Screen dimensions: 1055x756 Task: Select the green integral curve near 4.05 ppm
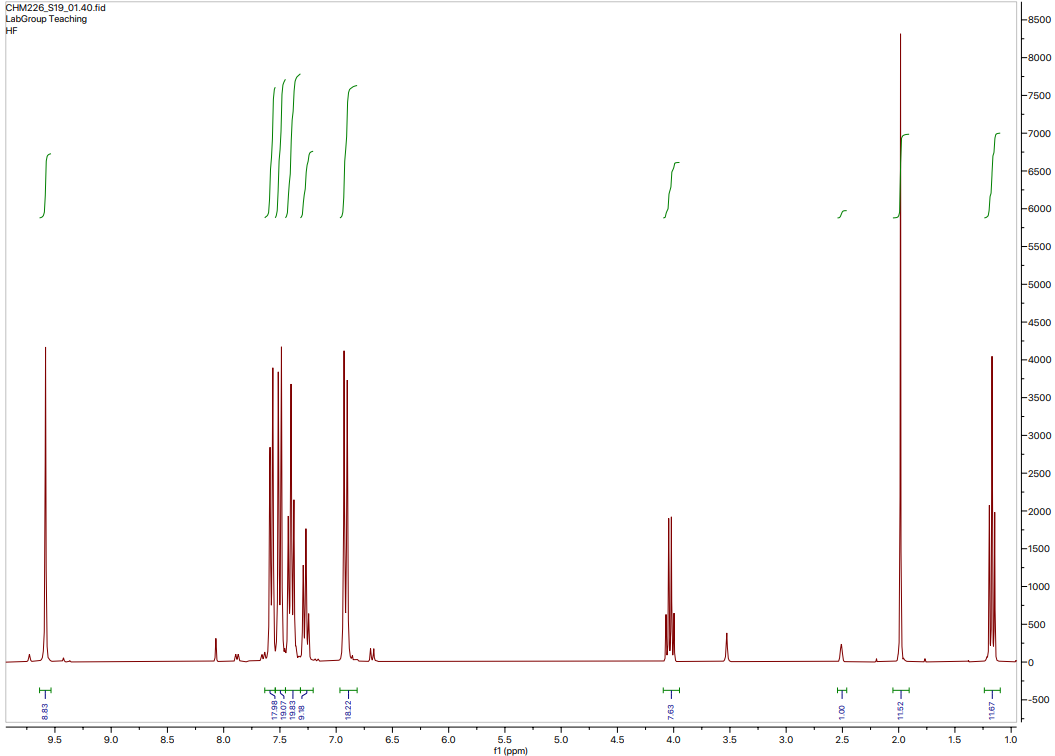671,190
